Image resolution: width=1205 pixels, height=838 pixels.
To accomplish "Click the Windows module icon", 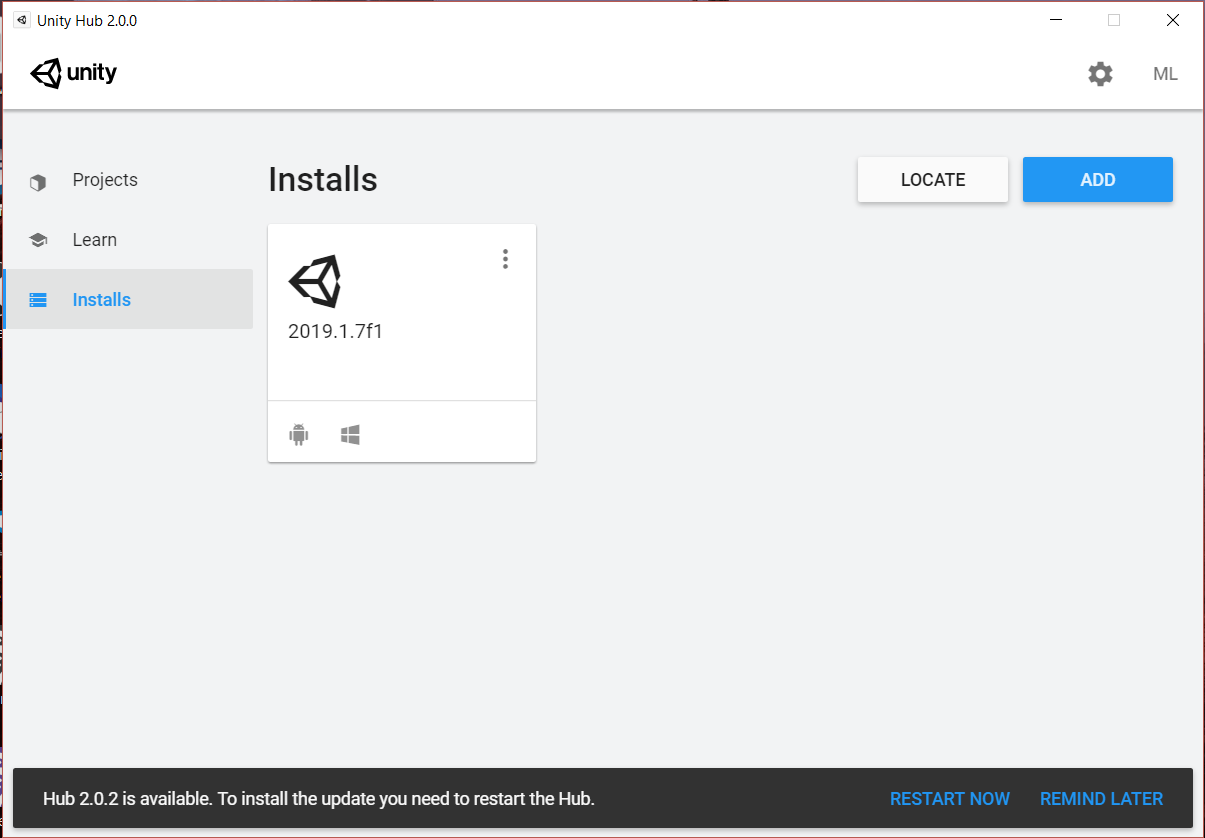I will tap(350, 435).
